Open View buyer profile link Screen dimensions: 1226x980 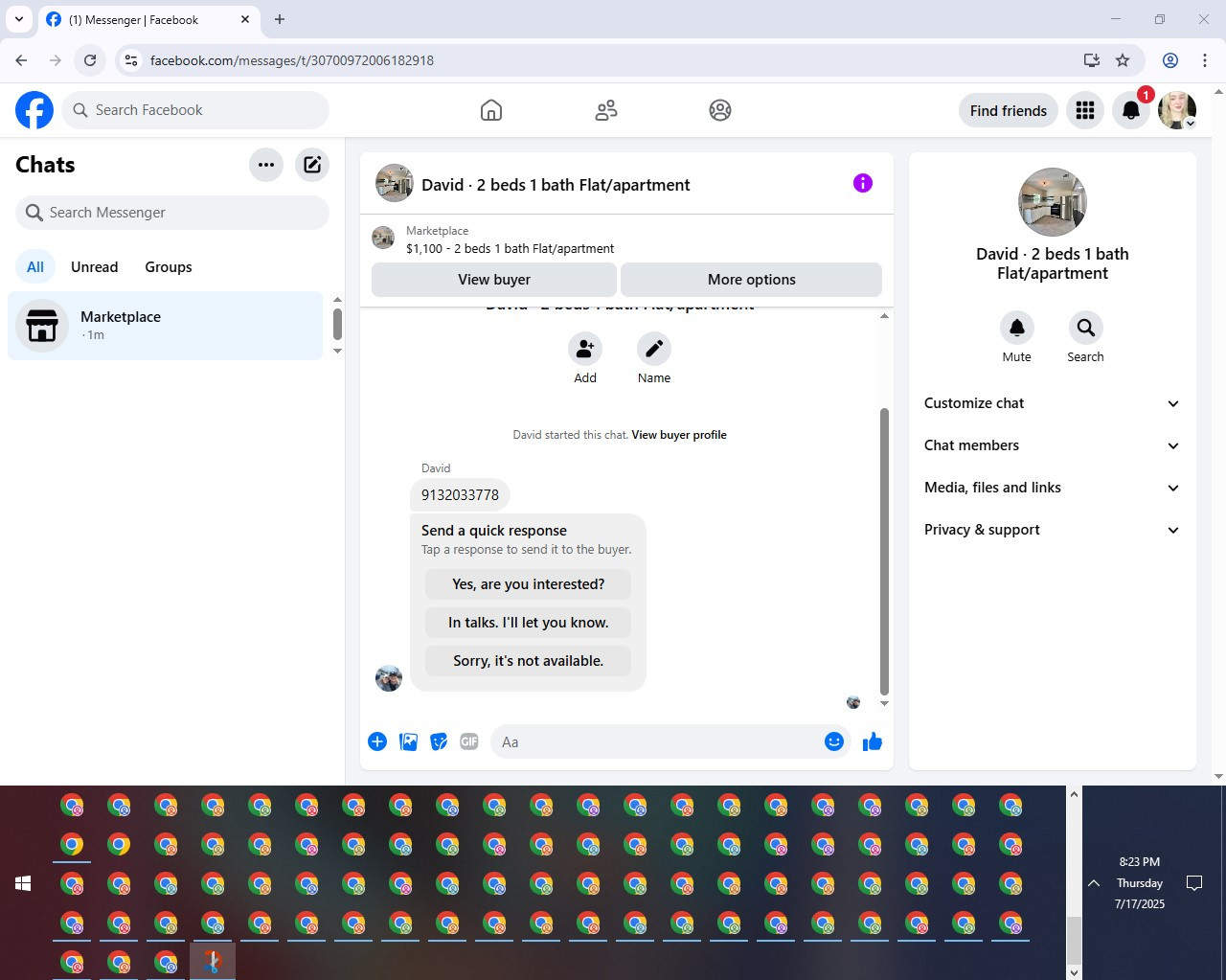tap(679, 435)
